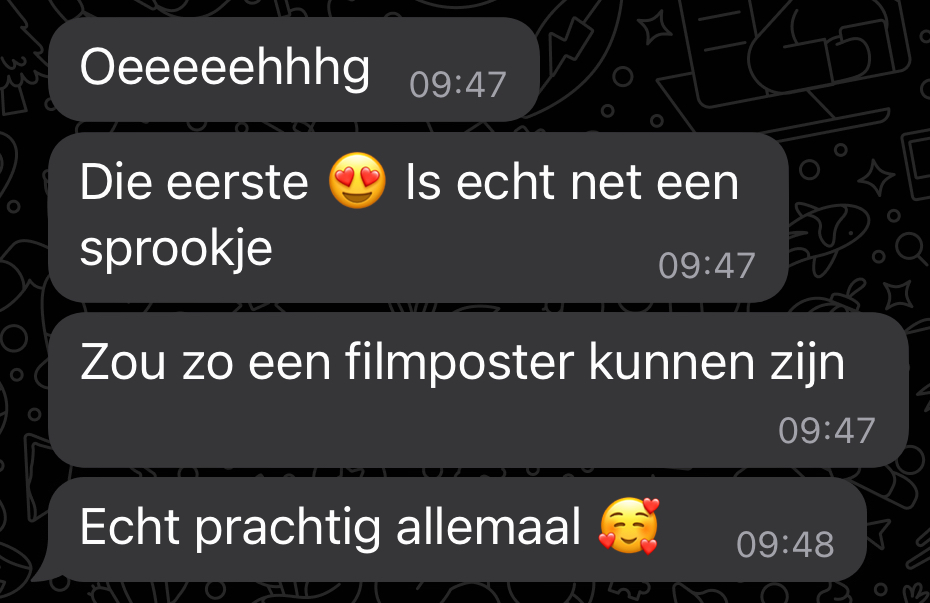Click the 09:47 timestamp on 'Oeeeeehhhg'
This screenshot has height=603, width=930.
click(x=458, y=84)
